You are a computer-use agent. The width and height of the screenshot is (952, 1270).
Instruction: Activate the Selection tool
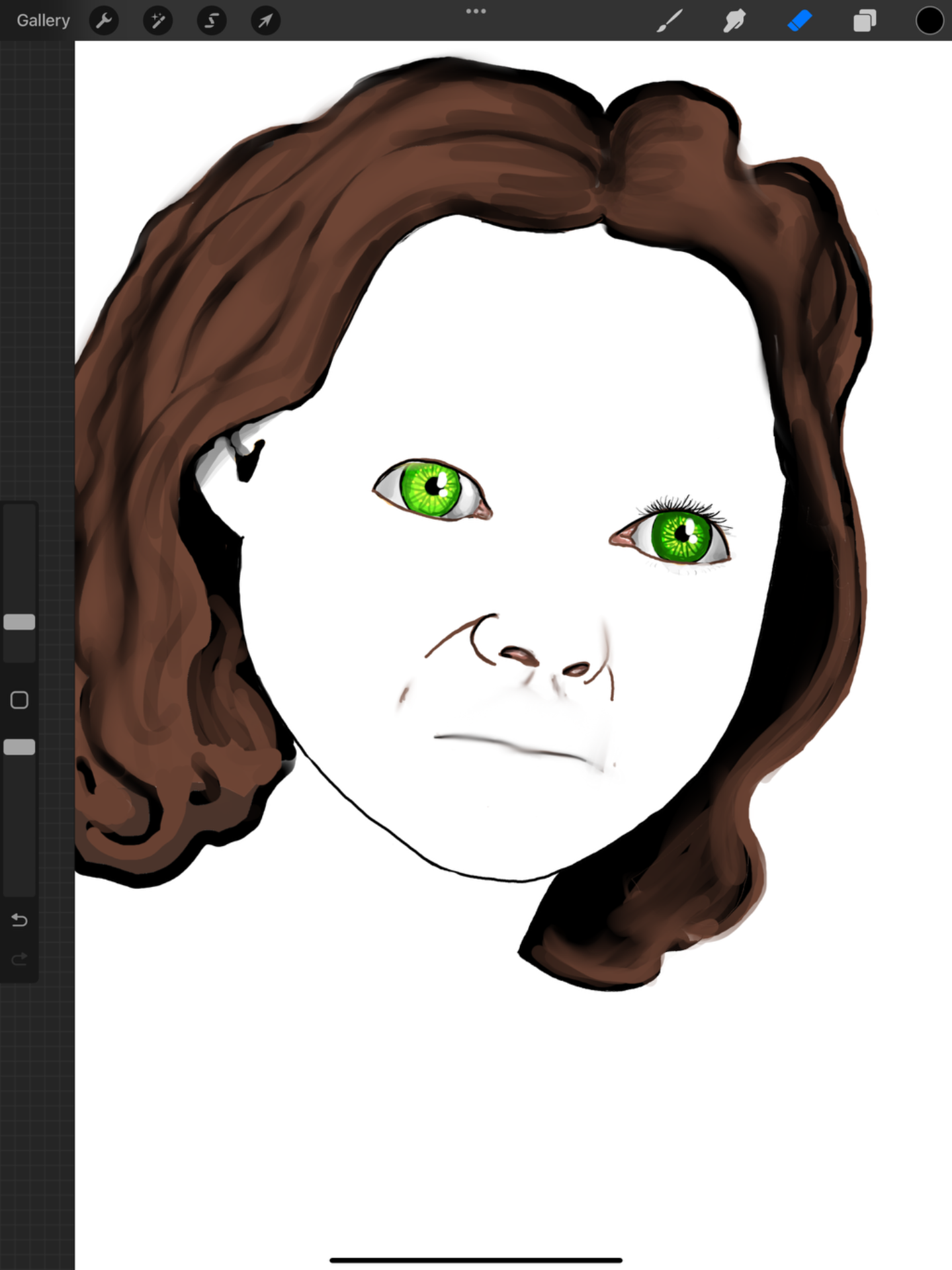(x=212, y=21)
